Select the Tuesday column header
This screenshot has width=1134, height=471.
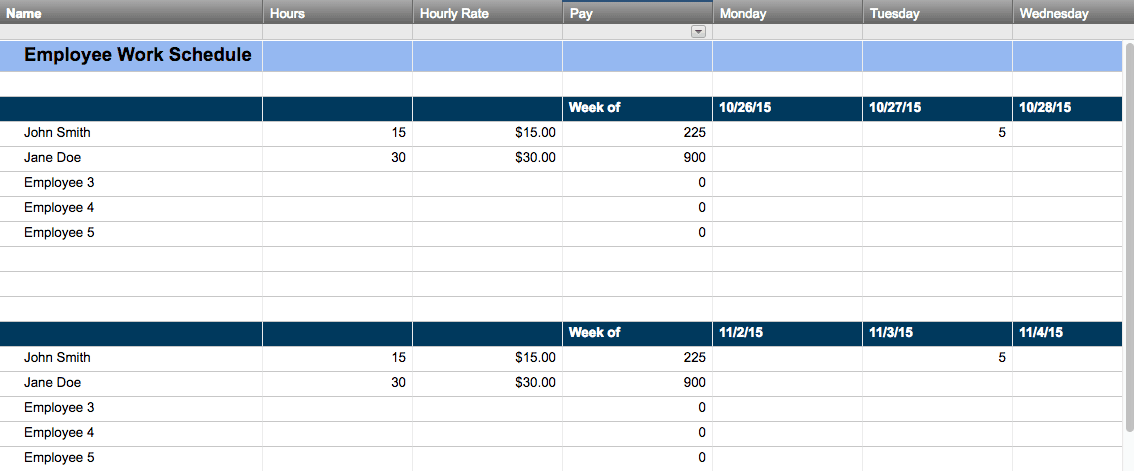tap(937, 13)
